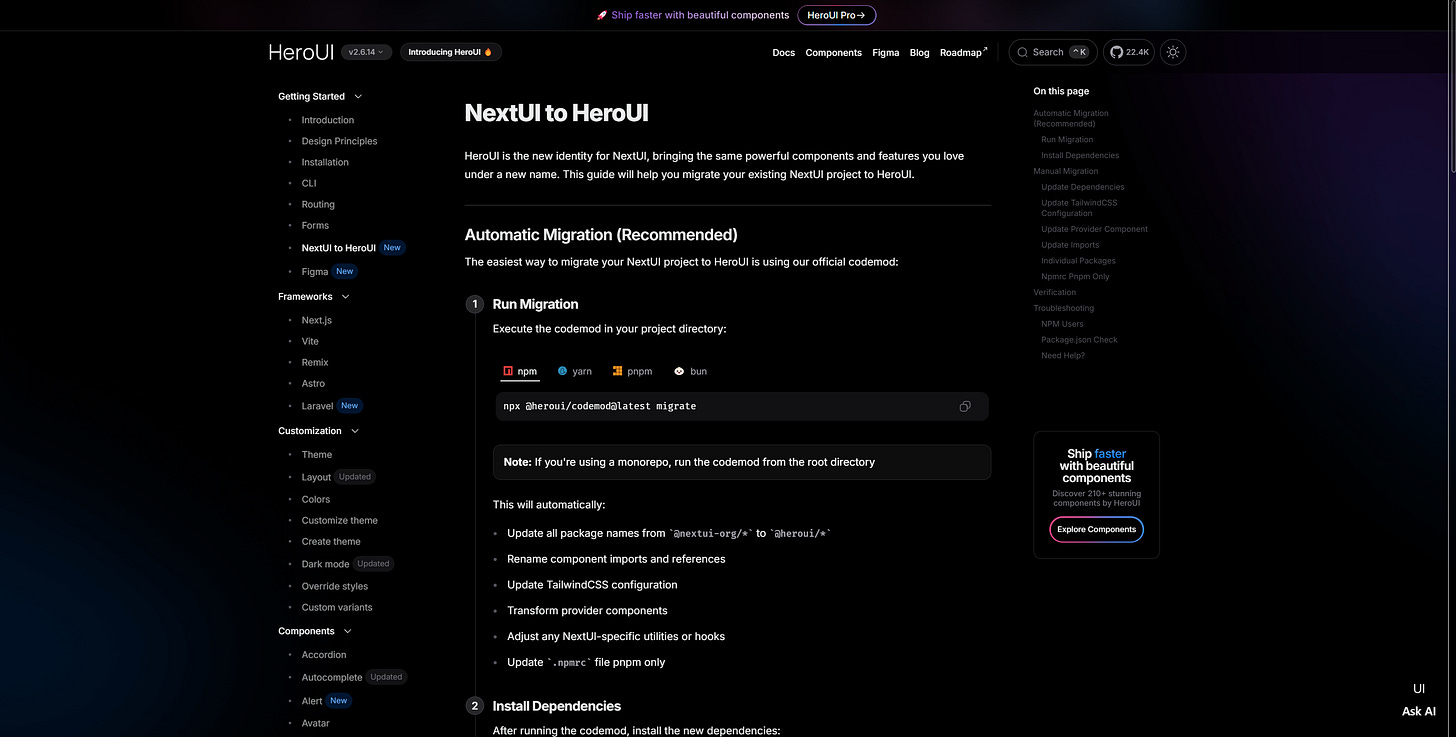The image size is (1456, 737).
Task: Select the bun package manager tab
Action: [691, 371]
